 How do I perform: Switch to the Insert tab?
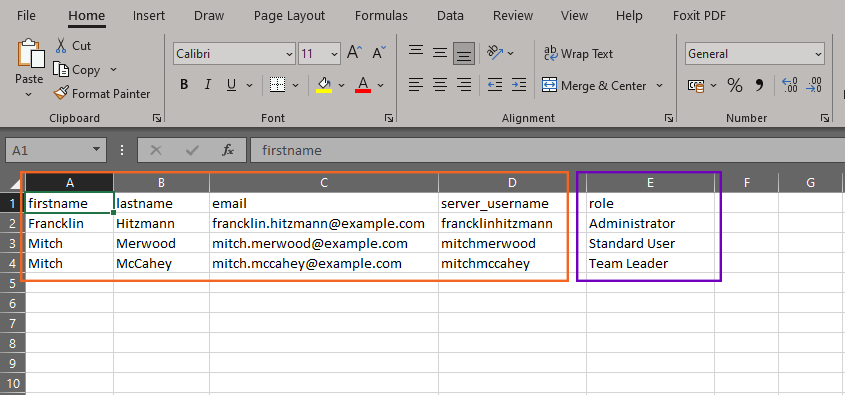[x=149, y=16]
